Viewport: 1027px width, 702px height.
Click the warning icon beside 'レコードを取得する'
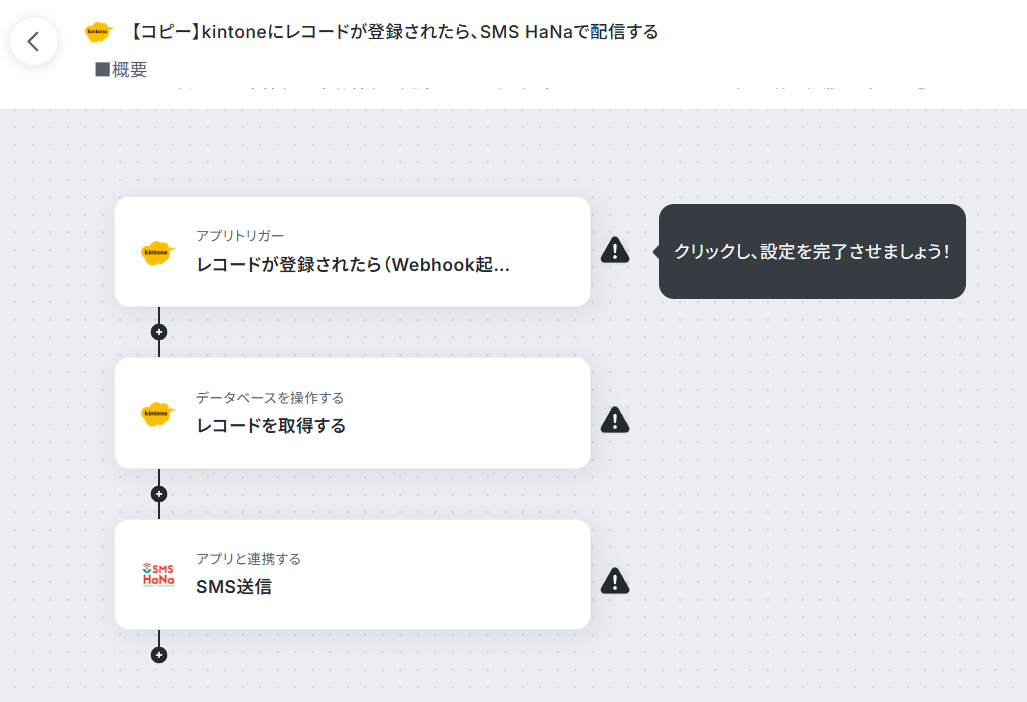click(x=615, y=420)
